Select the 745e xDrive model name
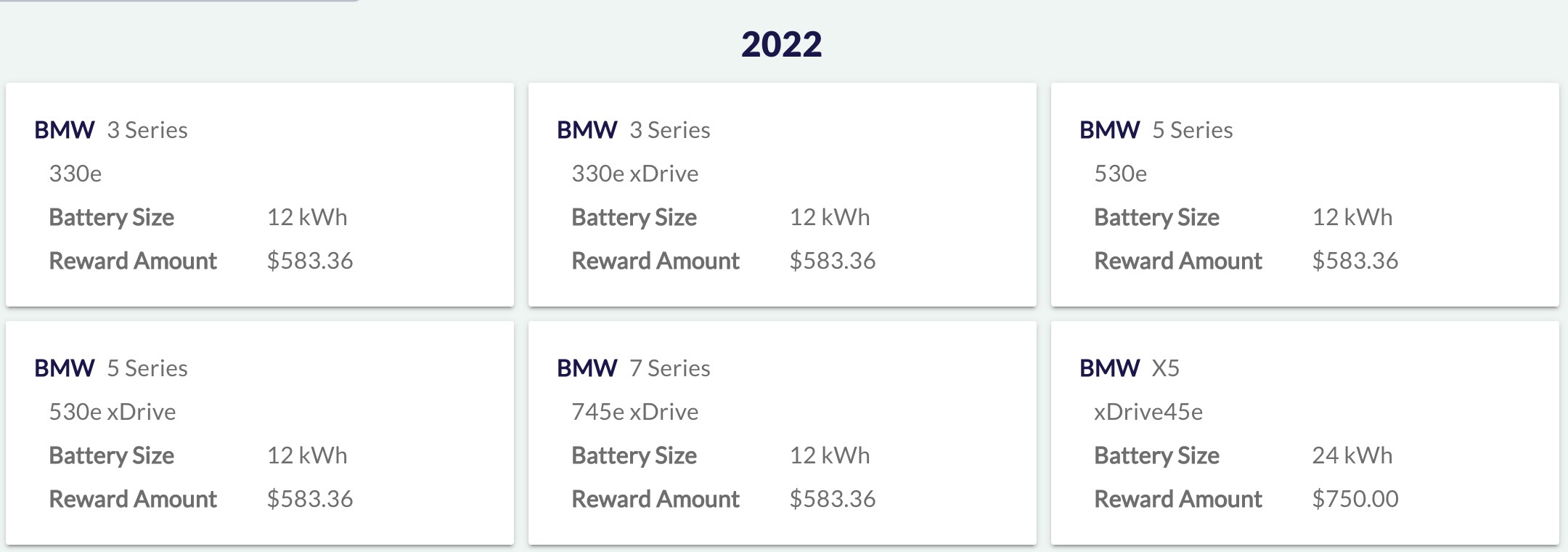The width and height of the screenshot is (1568, 552). (x=634, y=412)
